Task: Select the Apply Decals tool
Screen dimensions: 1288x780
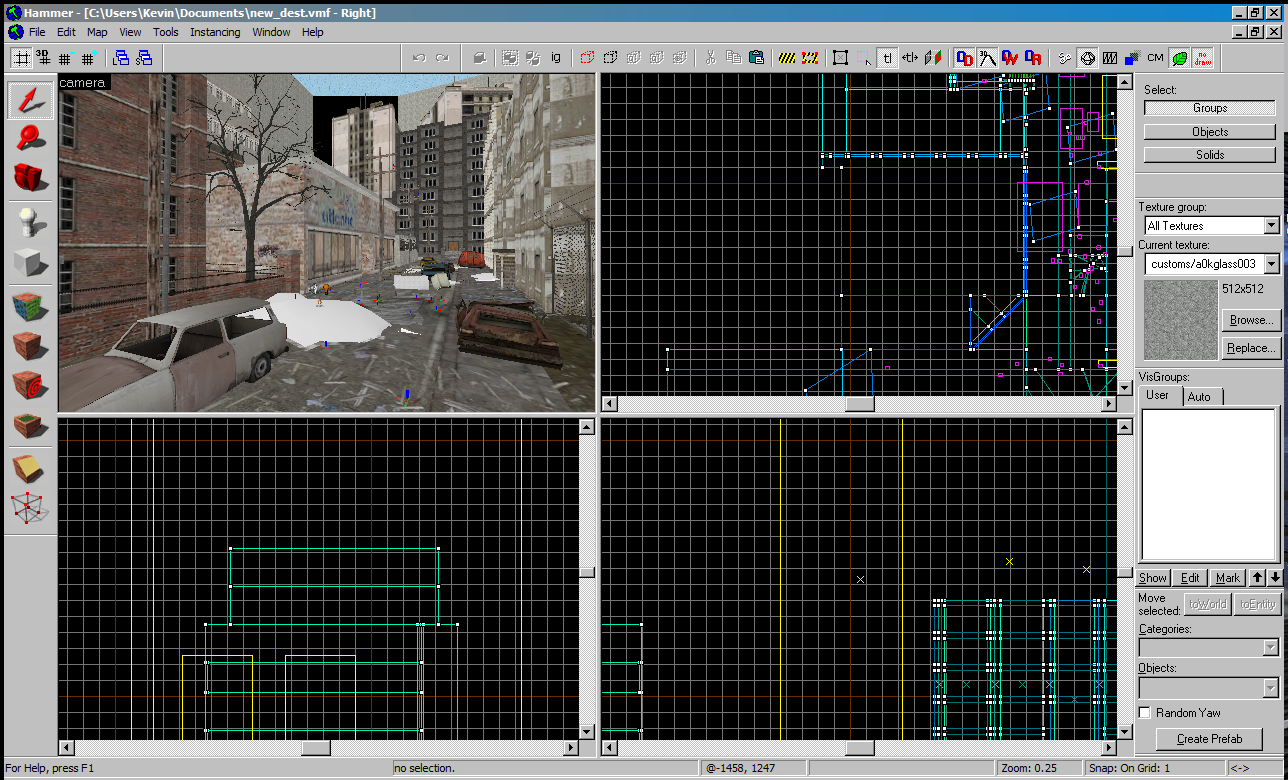Action: point(30,385)
